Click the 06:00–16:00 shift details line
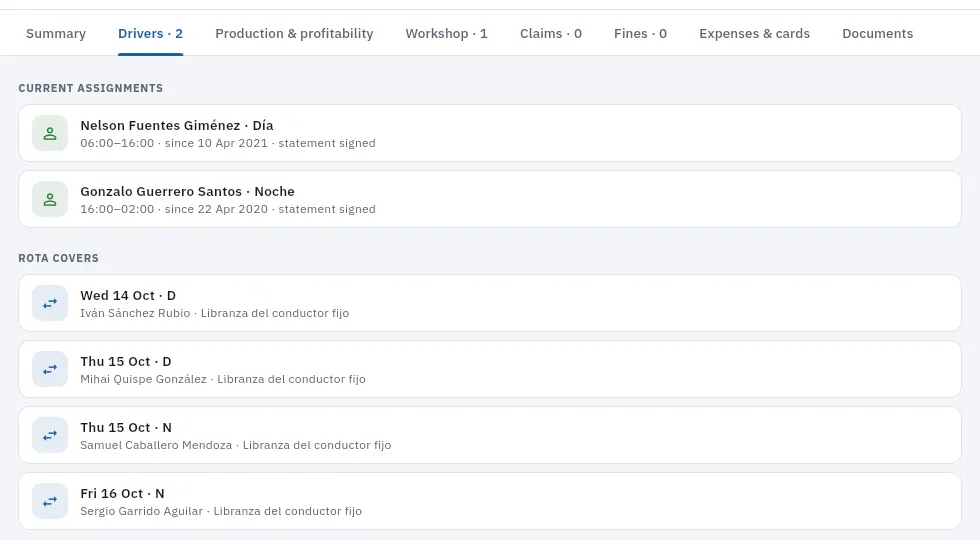The image size is (980, 540). (228, 143)
